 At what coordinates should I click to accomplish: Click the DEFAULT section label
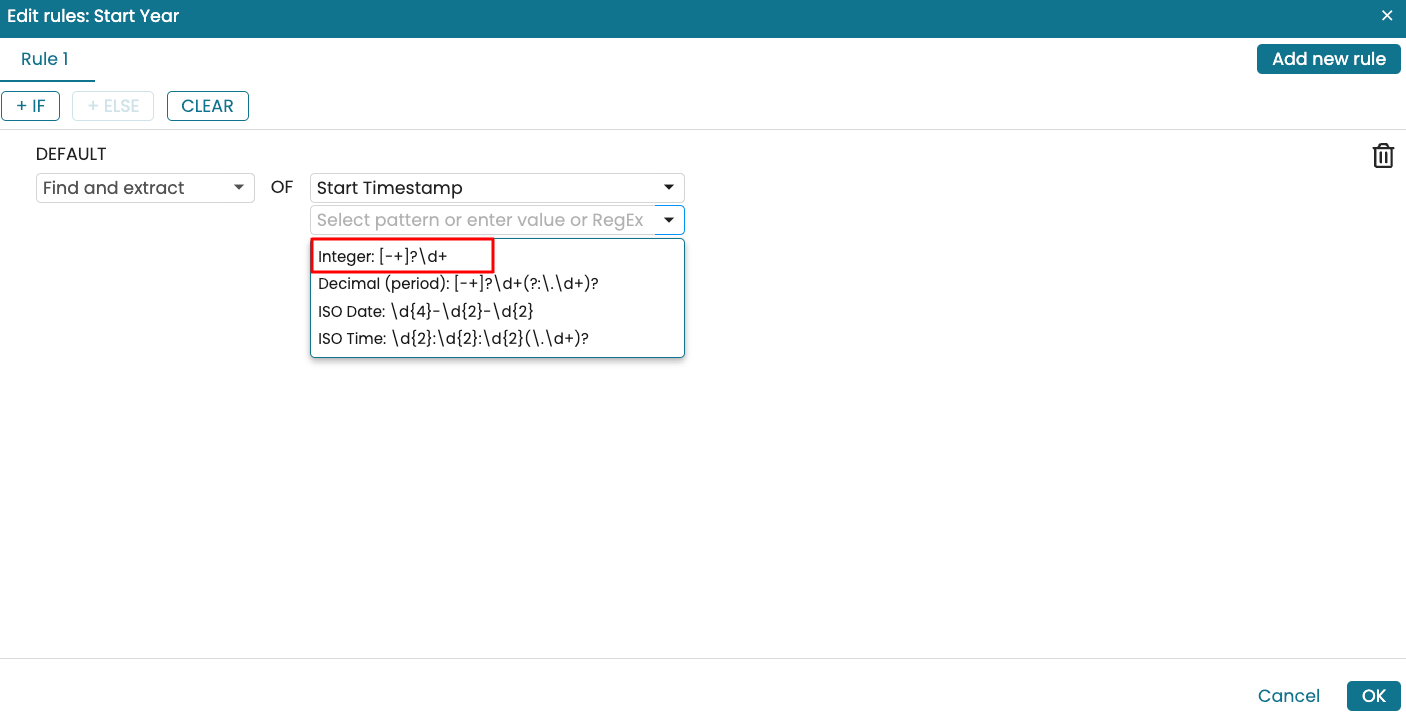click(71, 154)
